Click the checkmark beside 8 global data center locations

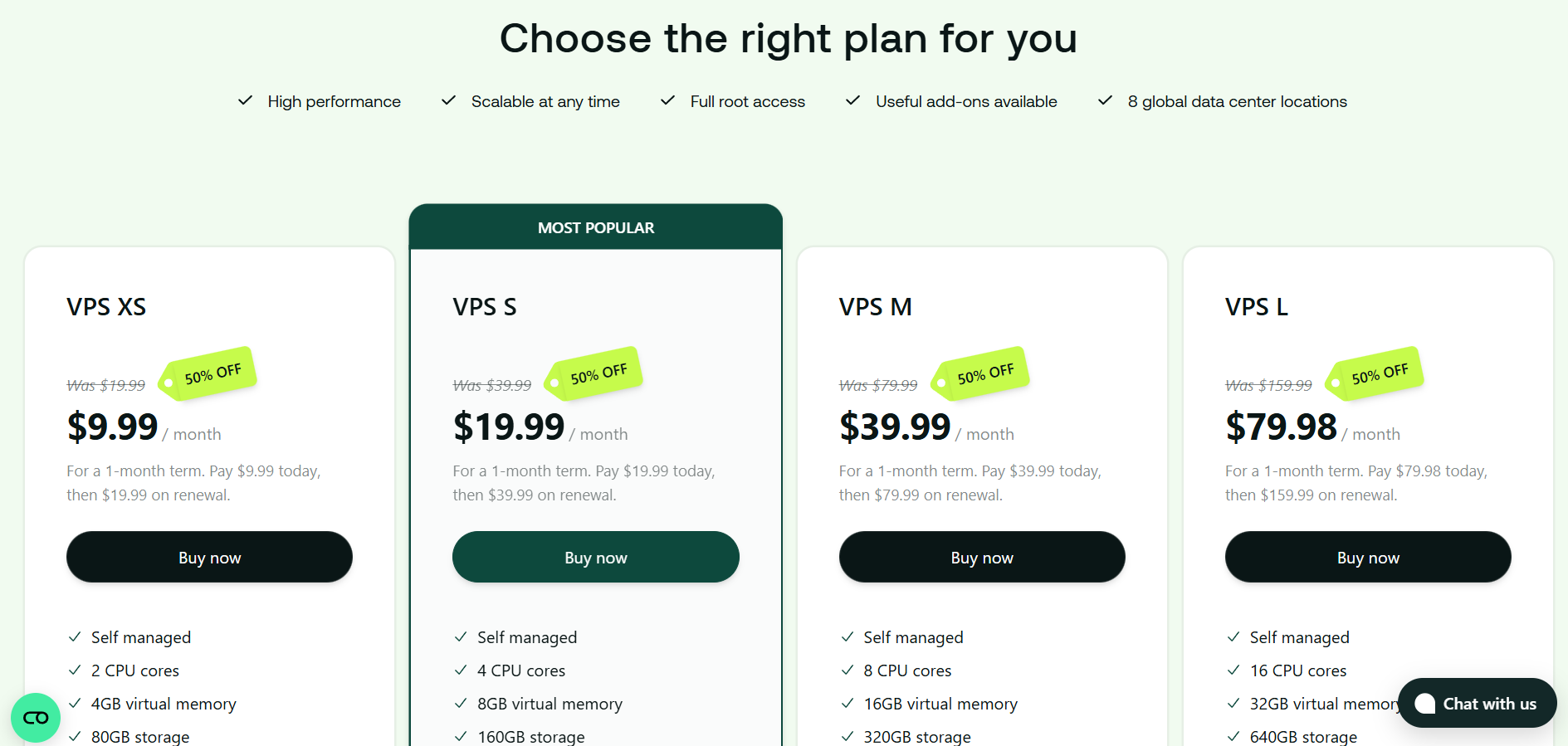coord(1105,101)
